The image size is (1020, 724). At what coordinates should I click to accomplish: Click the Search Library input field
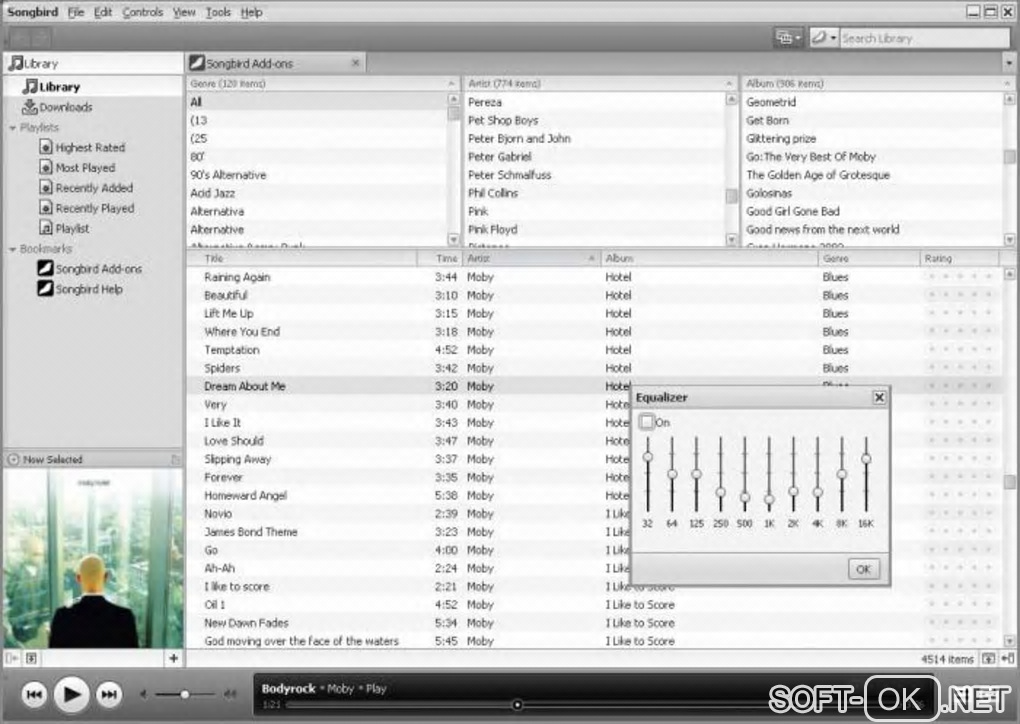click(x=924, y=38)
